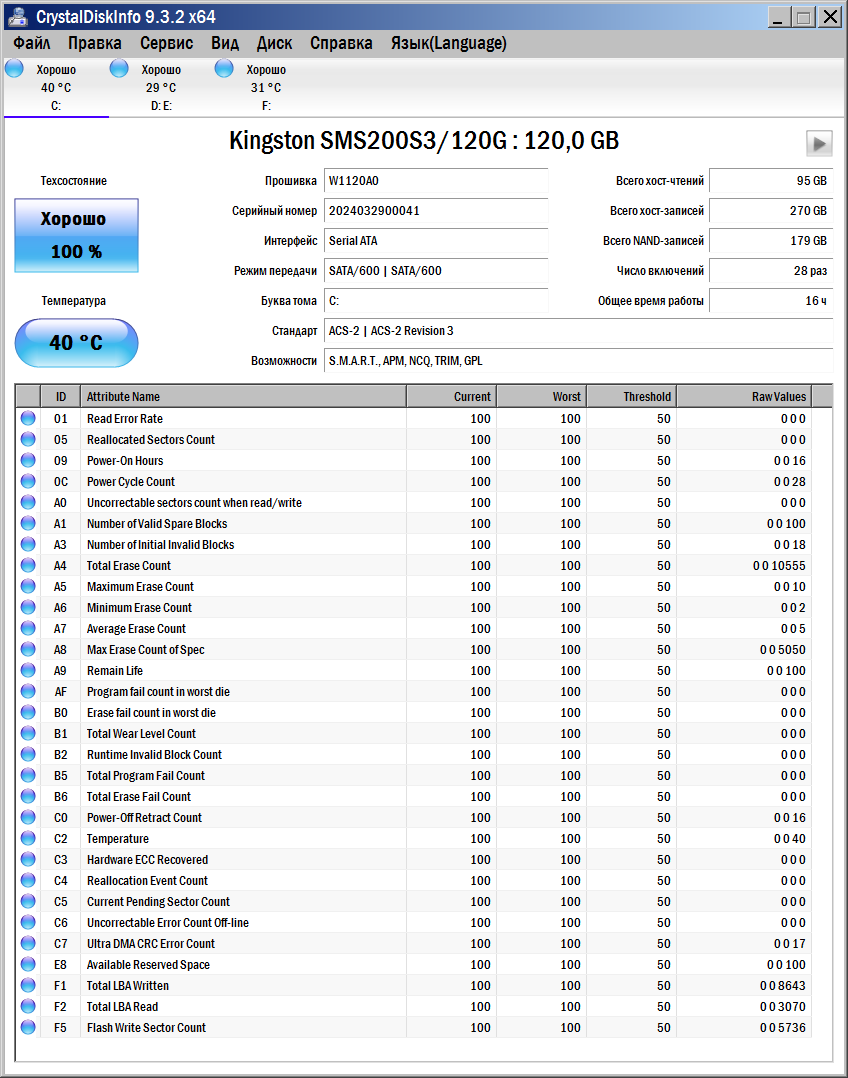Click the Raw Values column header
Viewport: 848px width, 1078px height.
point(744,397)
